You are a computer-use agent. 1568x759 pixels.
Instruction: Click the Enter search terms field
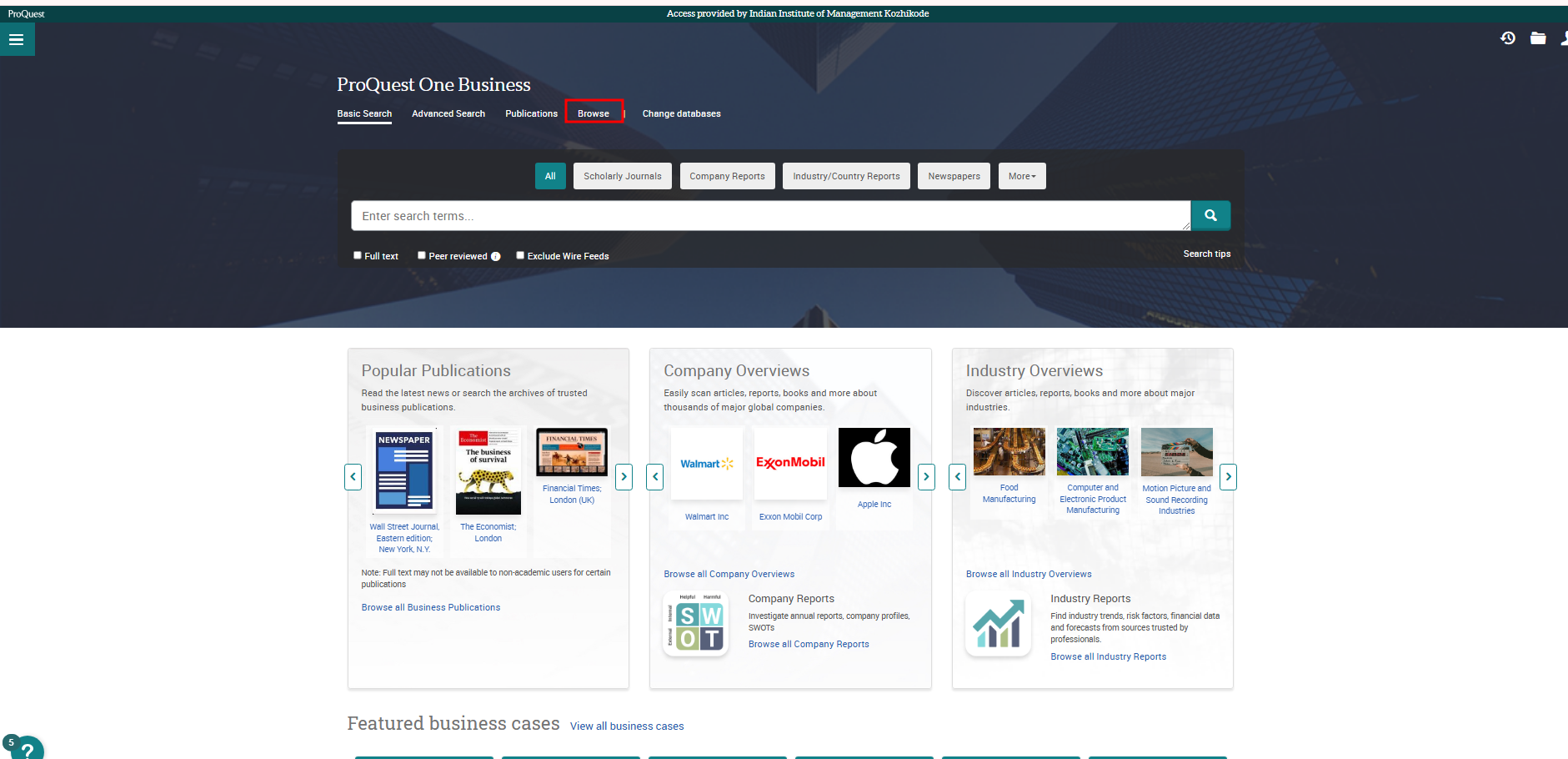click(770, 216)
